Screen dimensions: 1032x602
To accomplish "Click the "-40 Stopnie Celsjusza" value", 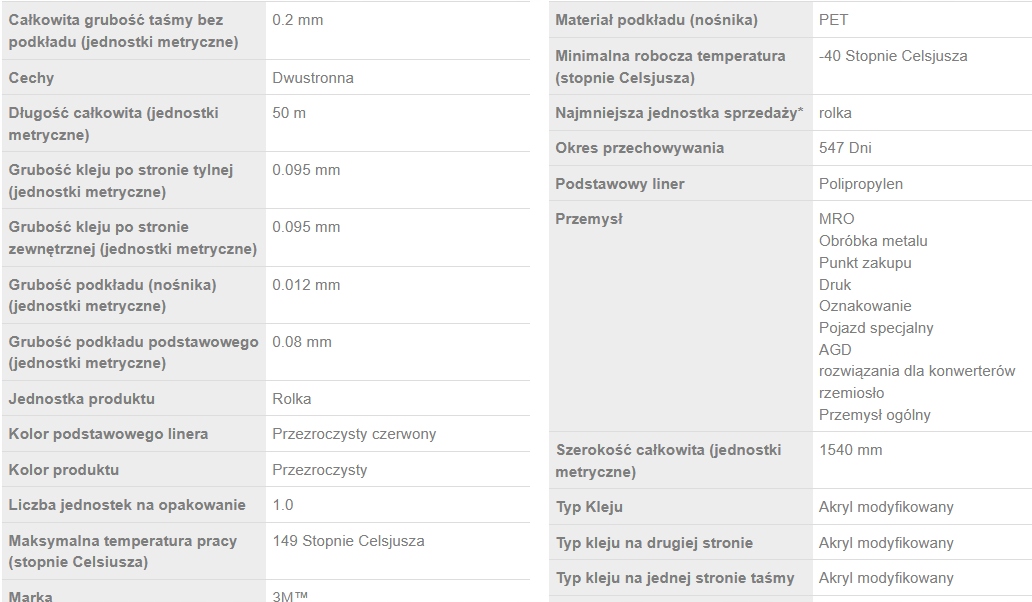I will pyautogui.click(x=893, y=56).
